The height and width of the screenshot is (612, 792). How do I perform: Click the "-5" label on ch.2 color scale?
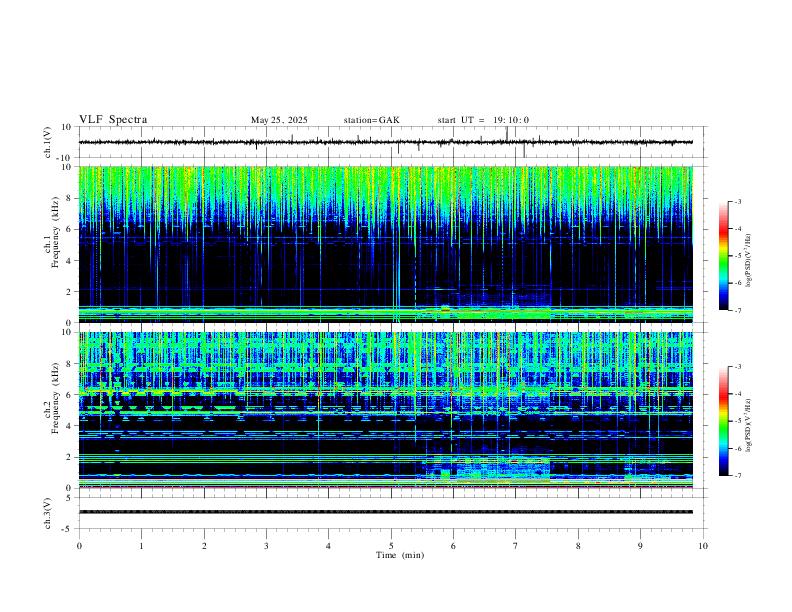[x=737, y=421]
